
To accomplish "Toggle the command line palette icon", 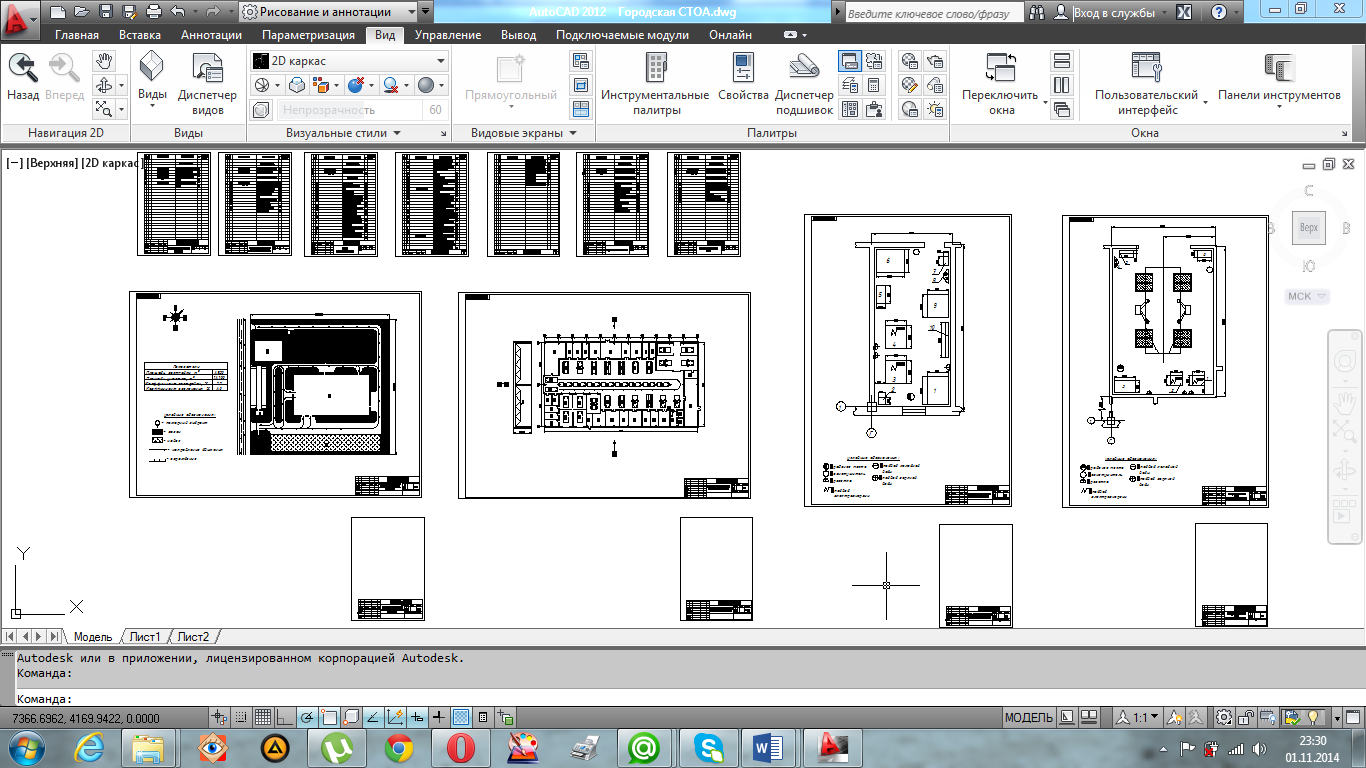I will coord(849,61).
